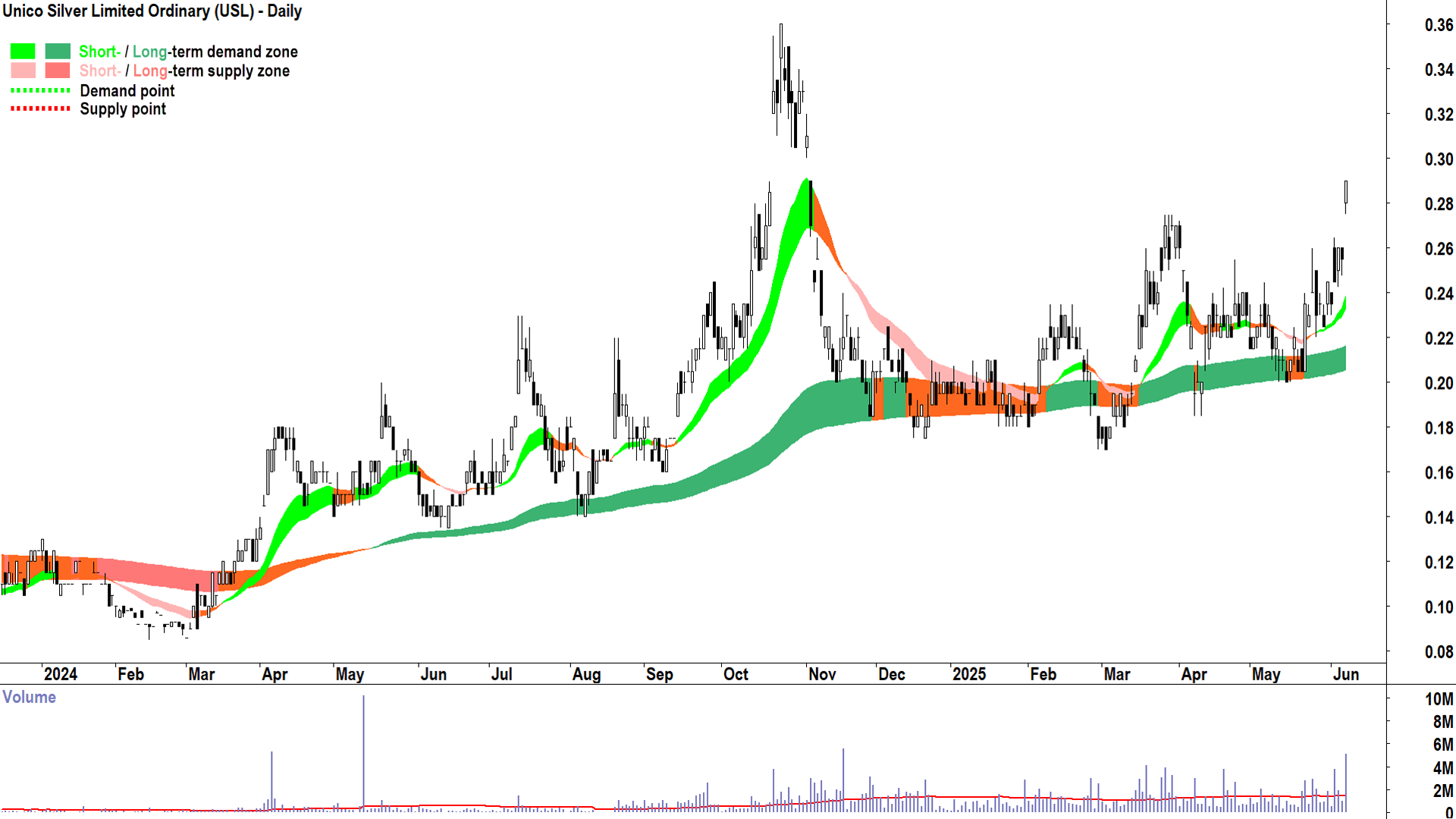Click the Feb label right after 2025
1456x819 pixels.
point(1043,674)
